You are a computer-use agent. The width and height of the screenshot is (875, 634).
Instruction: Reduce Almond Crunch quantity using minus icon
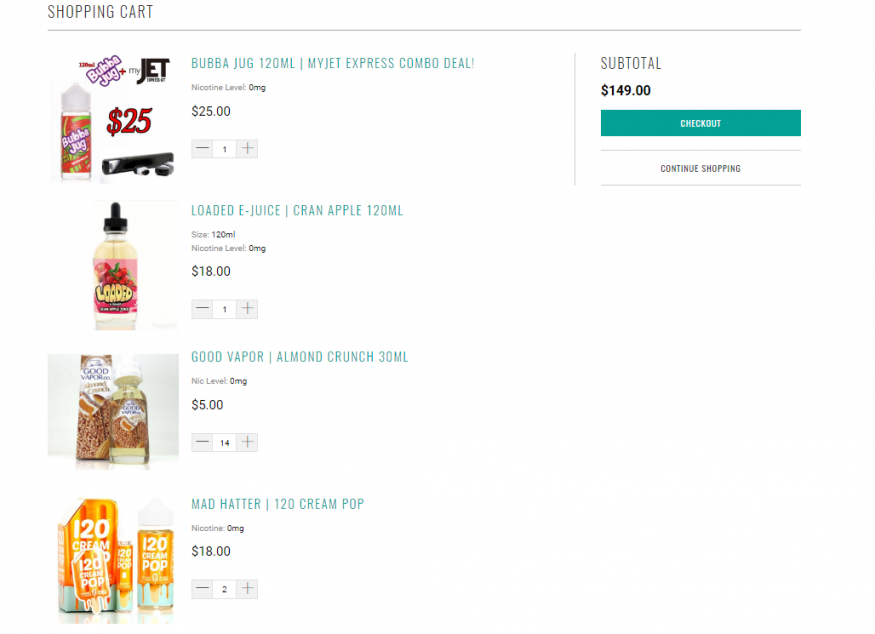202,442
